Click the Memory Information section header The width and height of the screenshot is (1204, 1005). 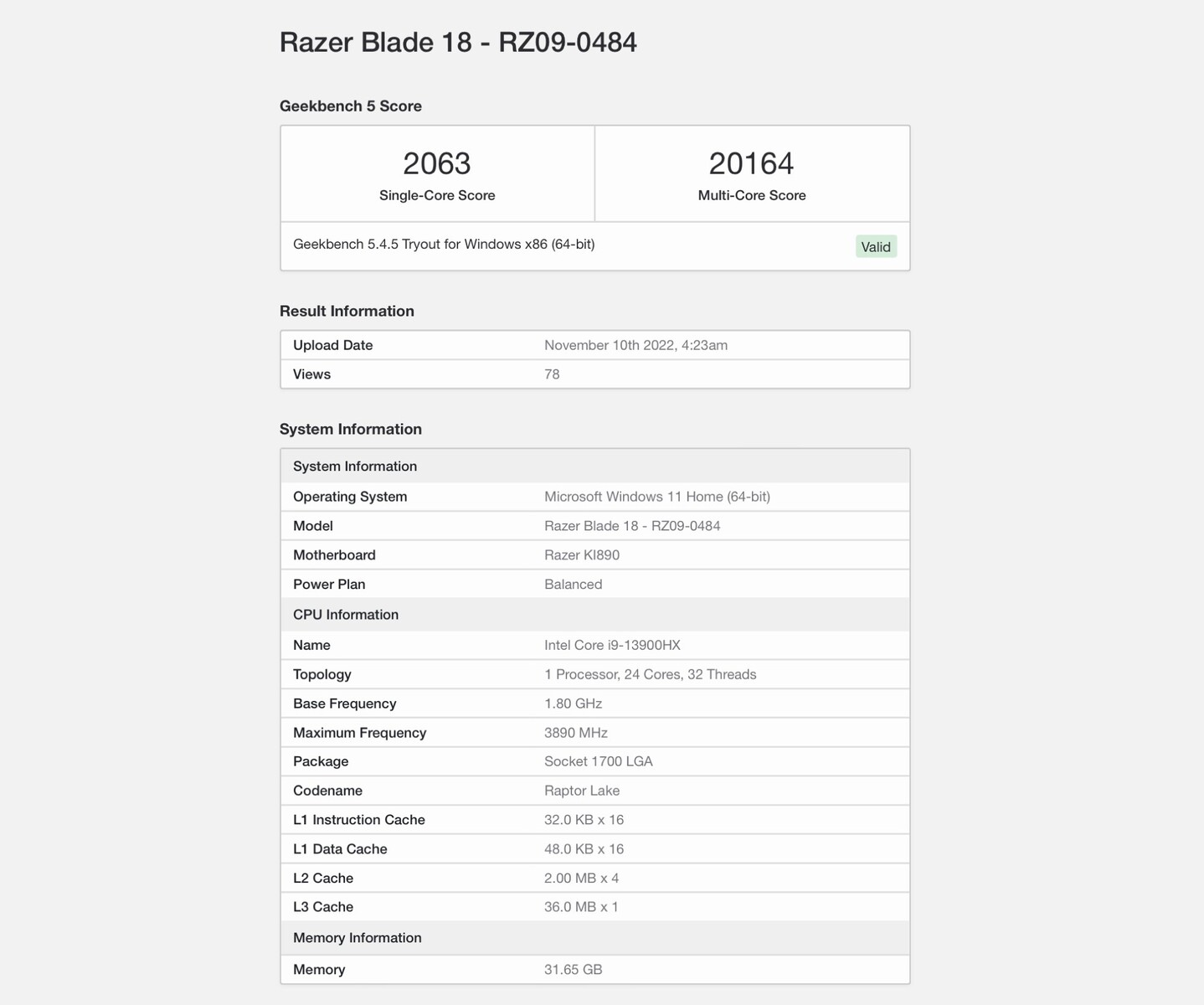point(595,938)
